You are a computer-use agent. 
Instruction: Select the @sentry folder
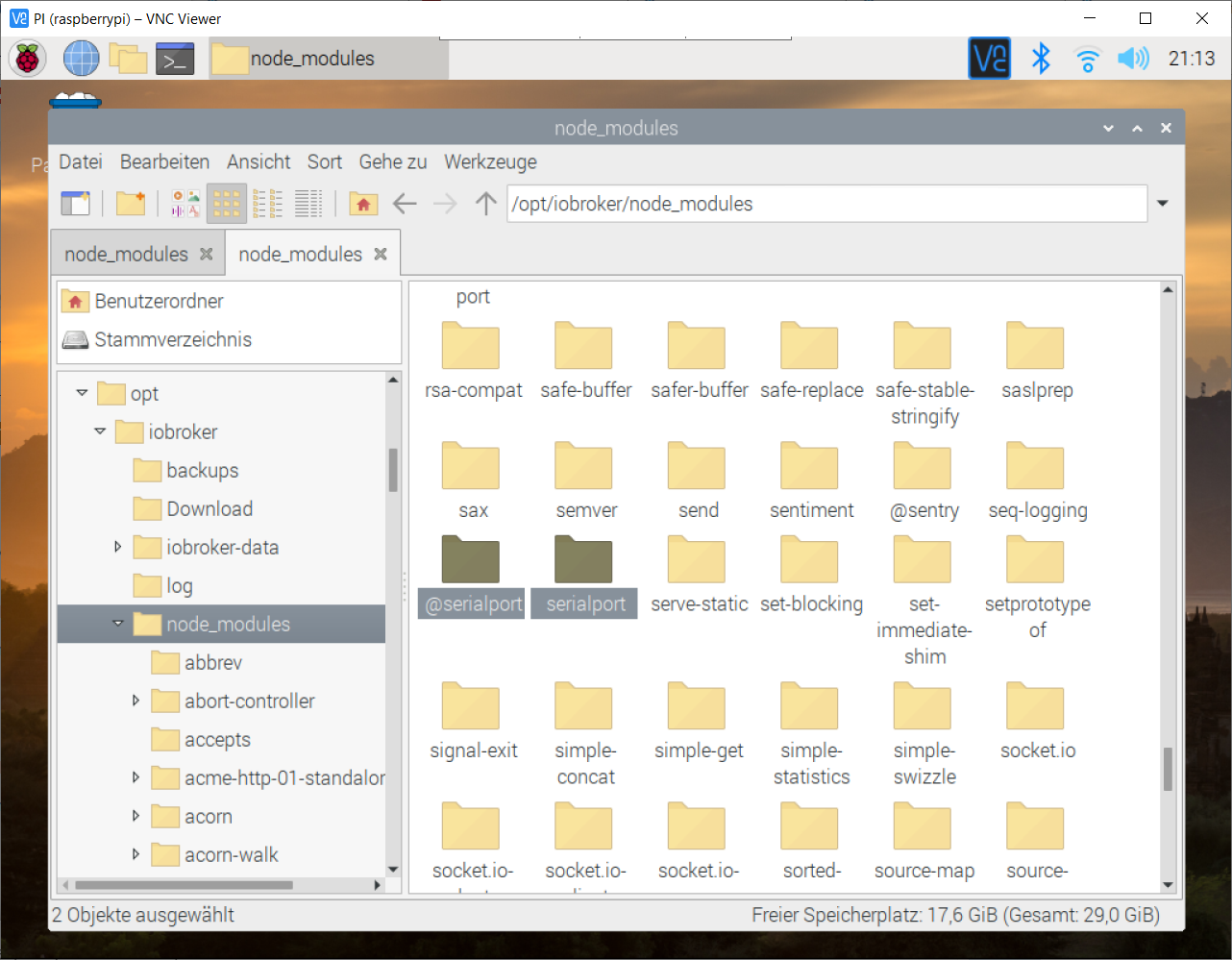pos(924,482)
